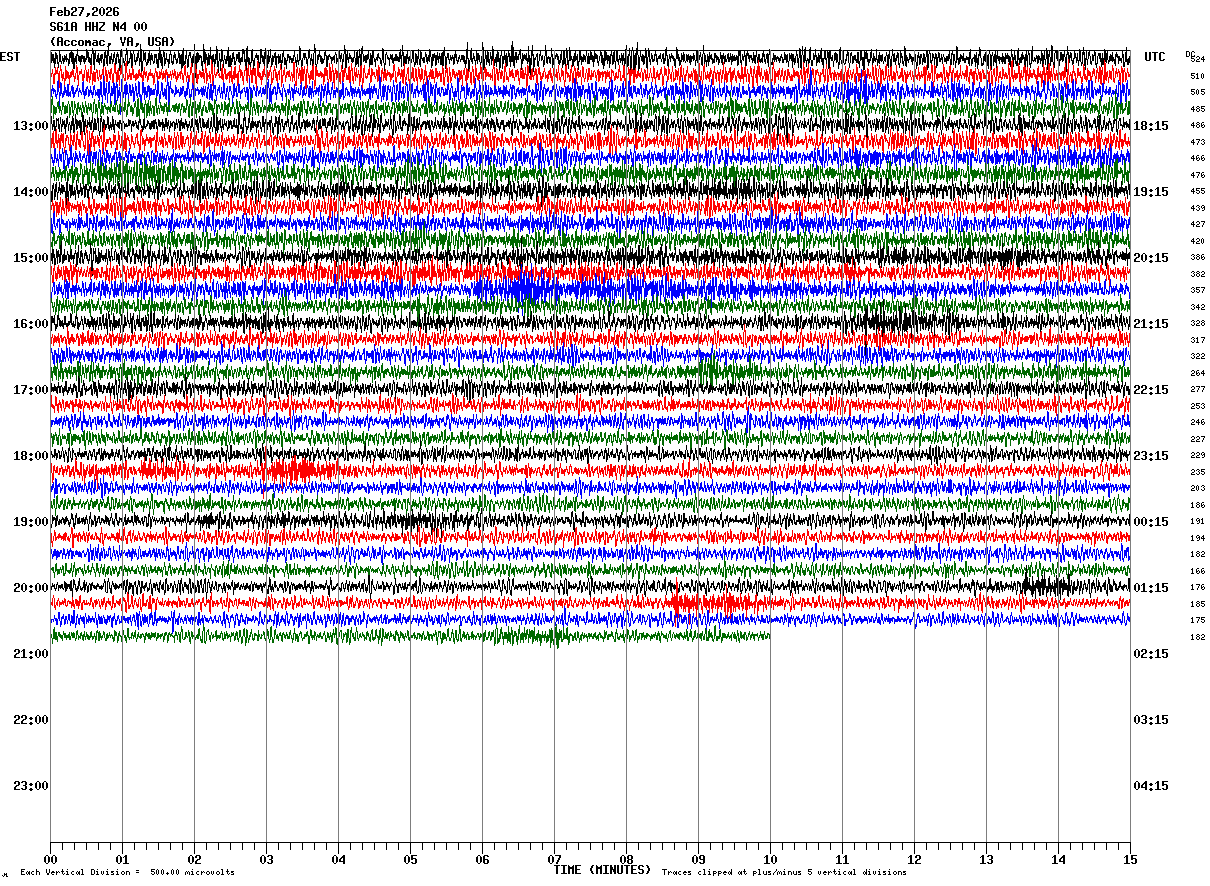Click minute axis tick label 12
Image resolution: width=1210 pixels, height=886 pixels.
pos(914,859)
